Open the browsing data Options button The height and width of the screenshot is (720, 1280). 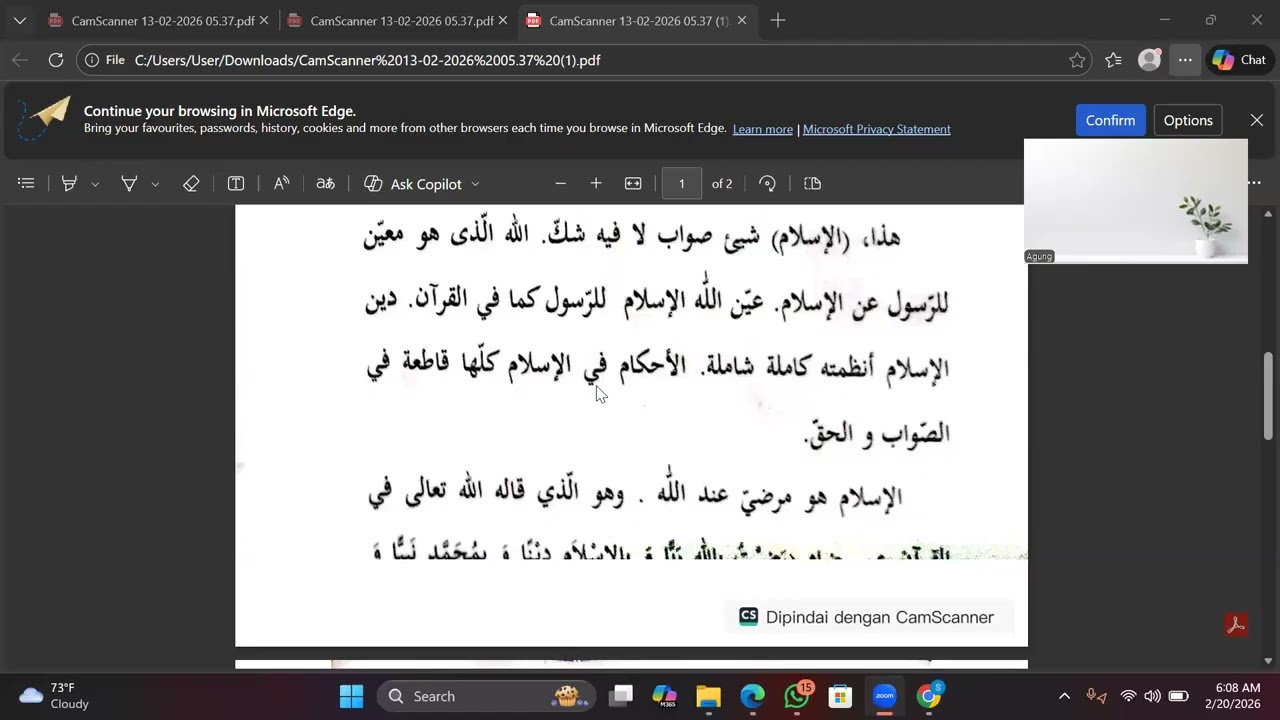point(1188,120)
